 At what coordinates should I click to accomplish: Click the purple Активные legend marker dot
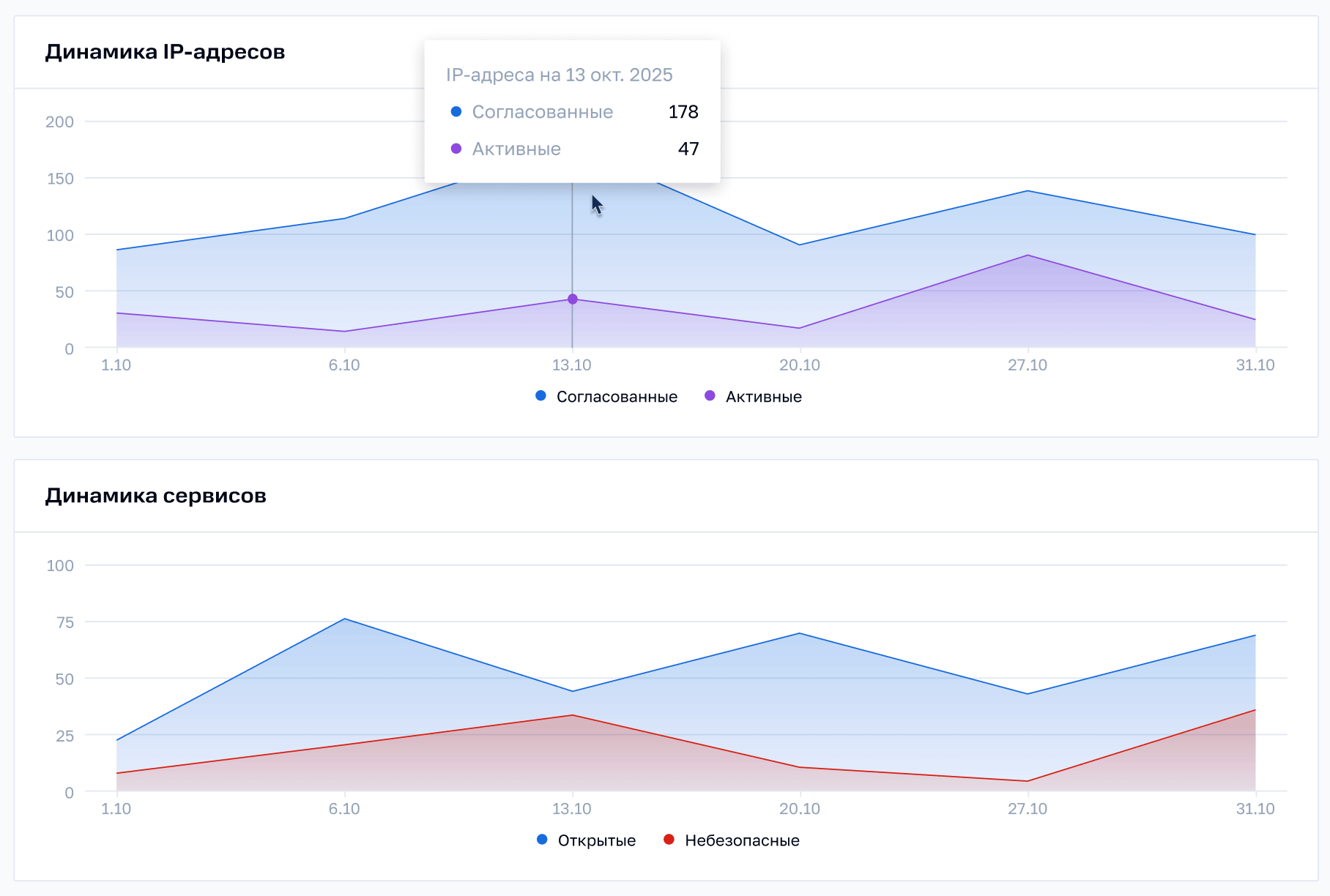710,396
